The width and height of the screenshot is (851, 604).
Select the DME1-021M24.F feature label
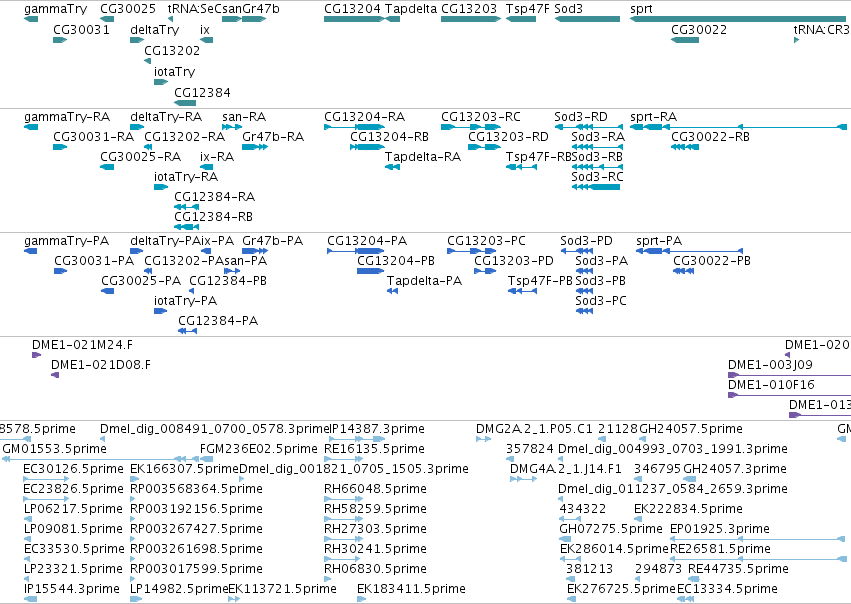[82, 345]
